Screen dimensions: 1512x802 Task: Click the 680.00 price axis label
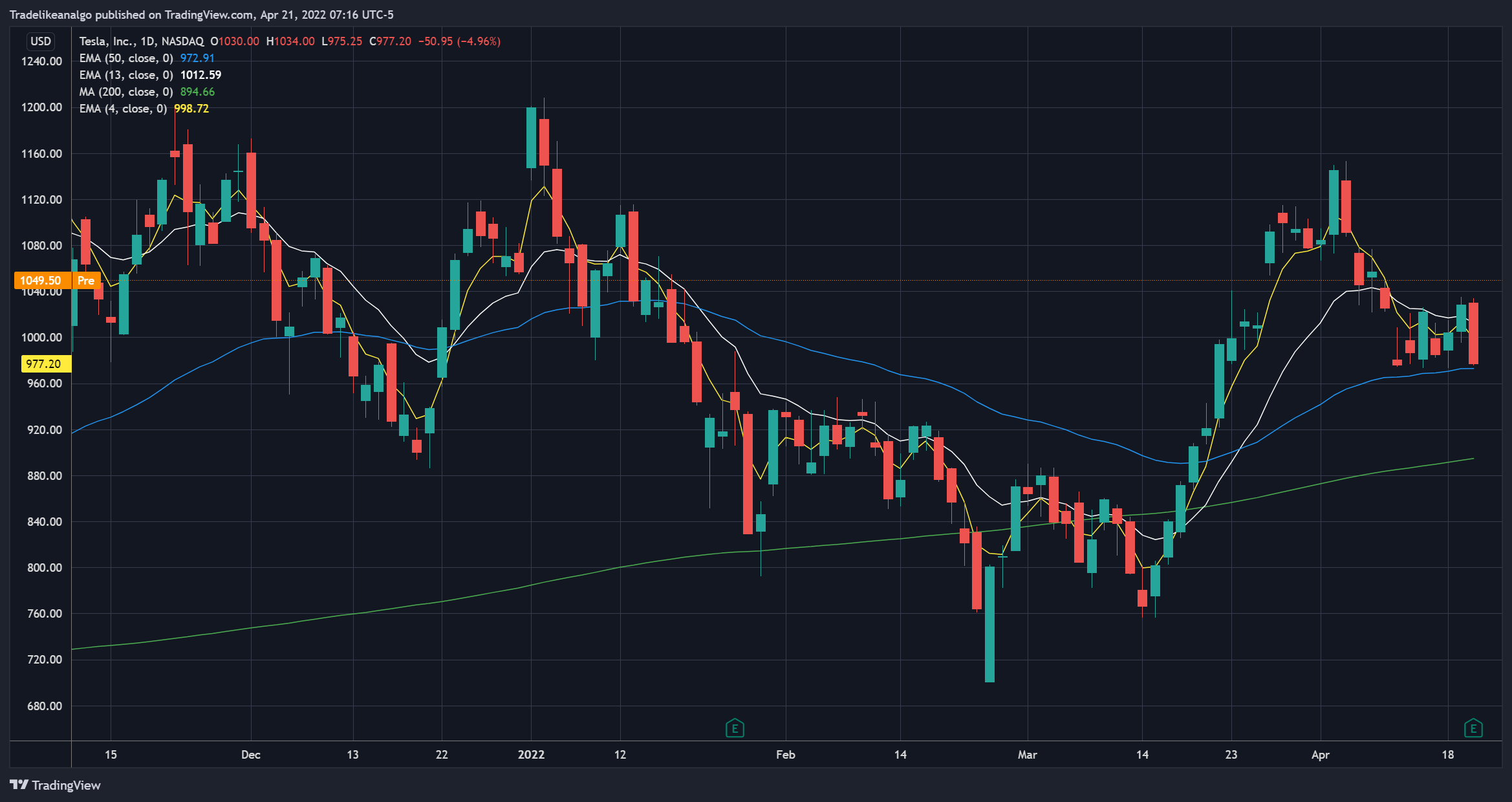click(x=45, y=706)
